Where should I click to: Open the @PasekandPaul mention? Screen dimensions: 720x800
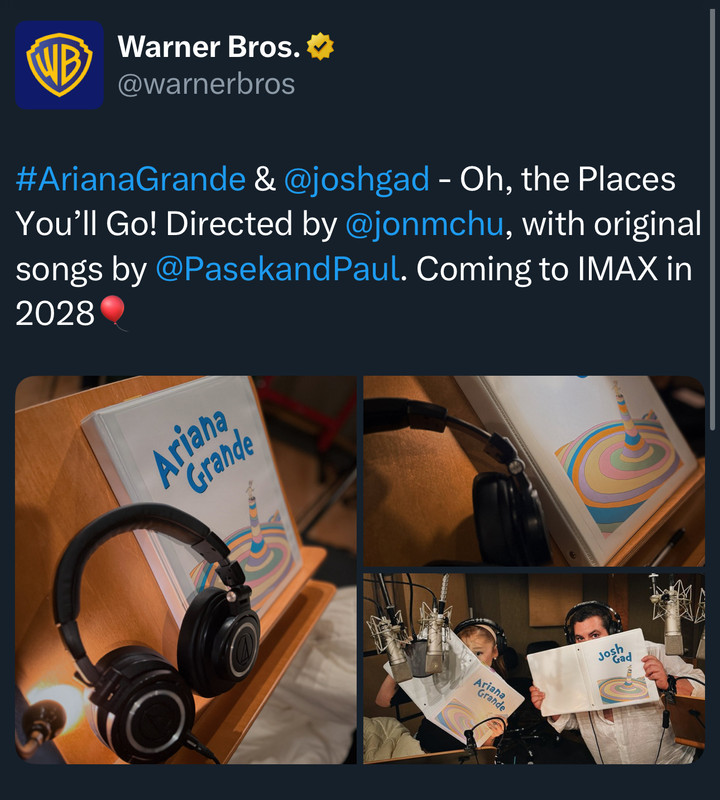point(278,268)
